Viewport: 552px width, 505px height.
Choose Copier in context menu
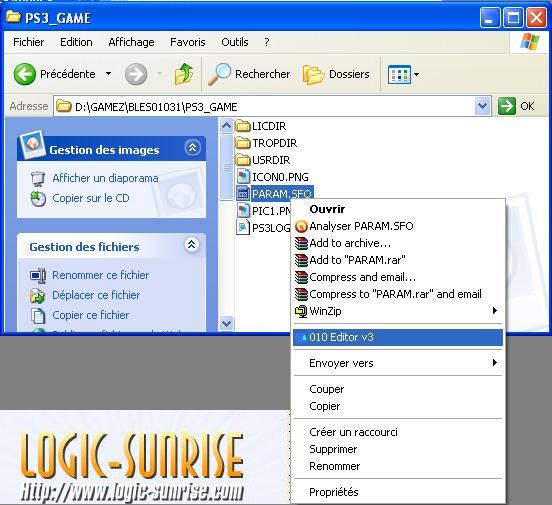[x=398, y=406]
